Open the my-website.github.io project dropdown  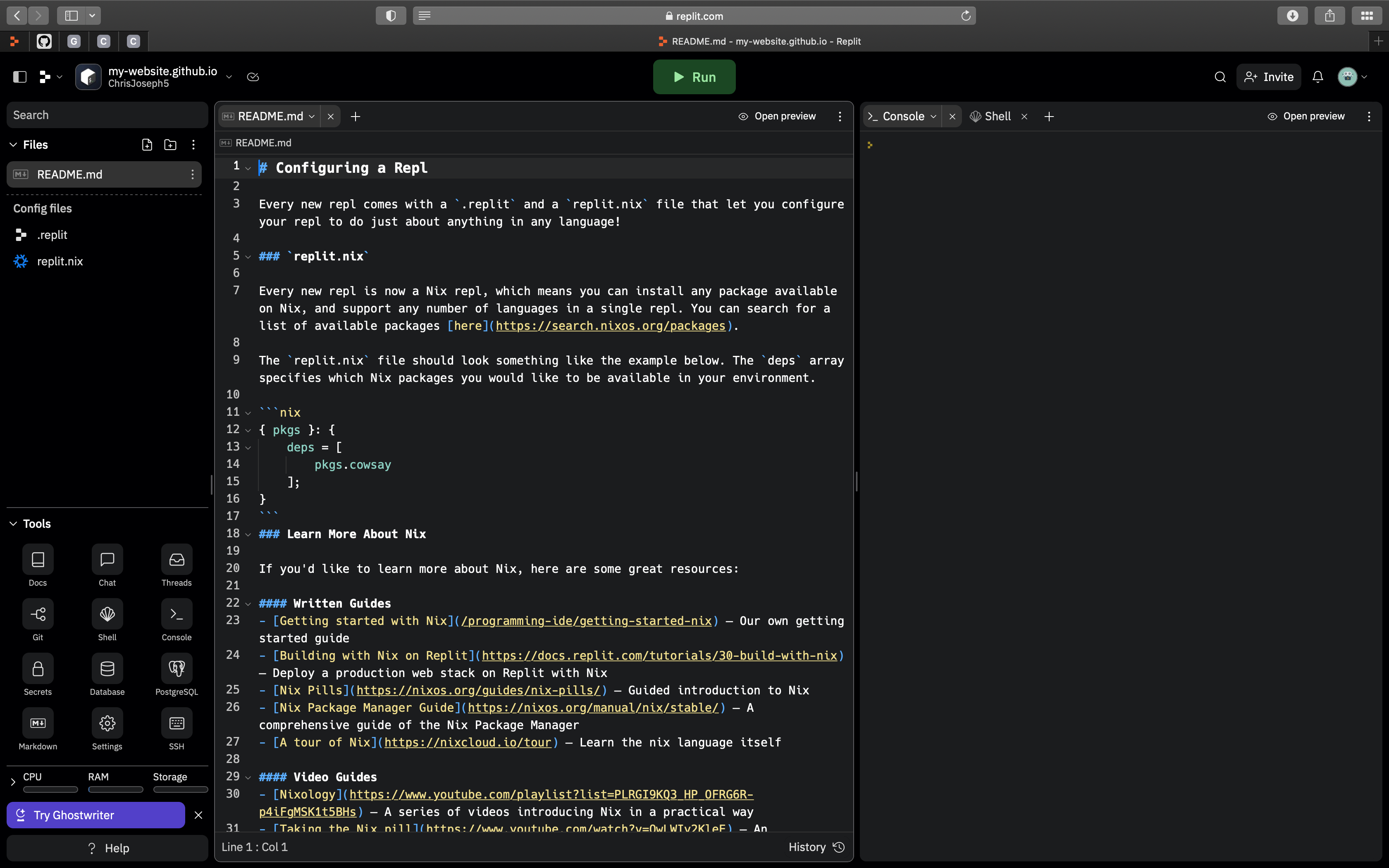[x=229, y=77]
